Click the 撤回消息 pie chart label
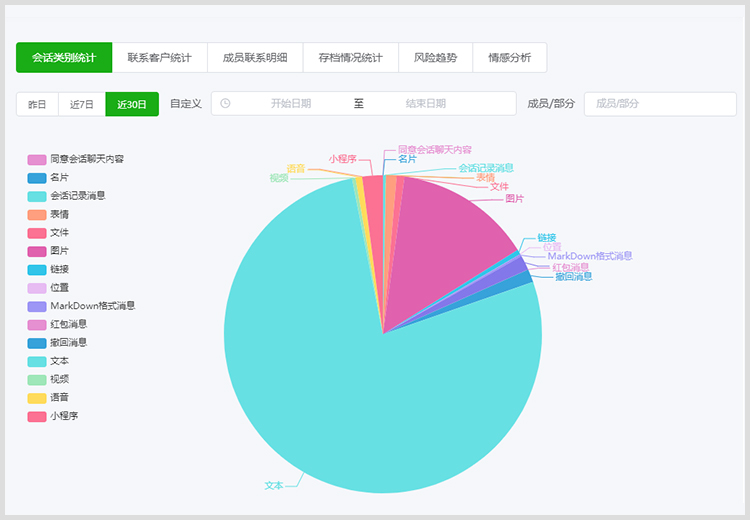The image size is (750, 520). pos(574,277)
